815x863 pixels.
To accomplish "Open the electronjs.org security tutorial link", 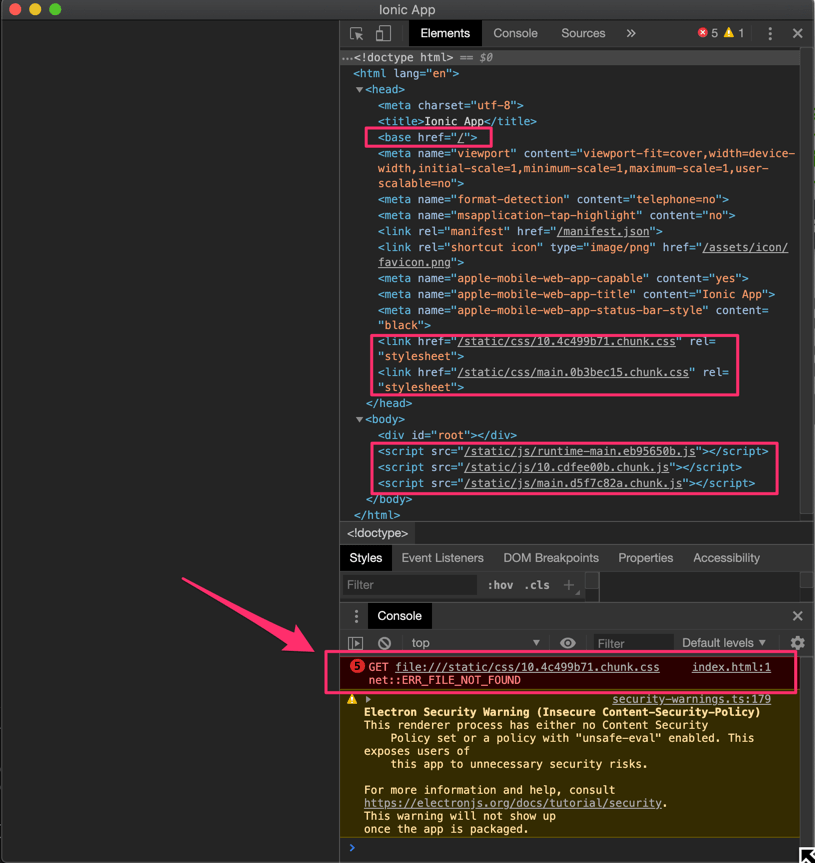I will pyautogui.click(x=512, y=803).
